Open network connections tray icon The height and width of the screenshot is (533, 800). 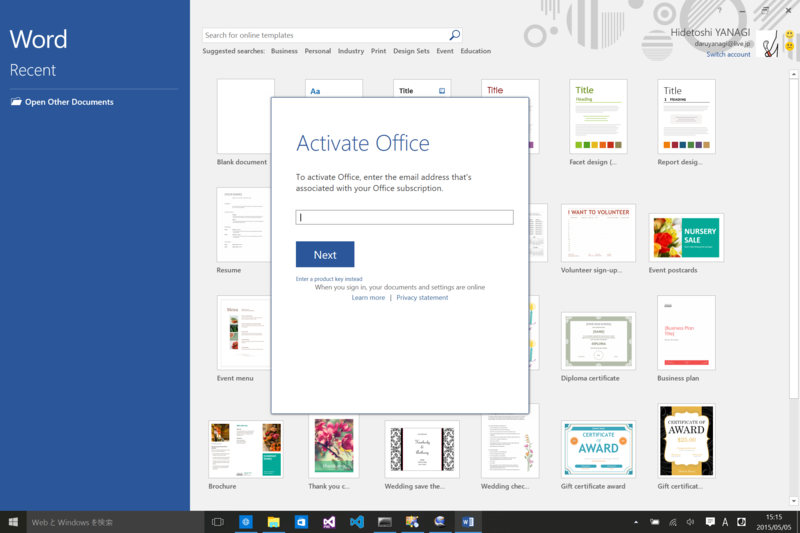tap(673, 522)
